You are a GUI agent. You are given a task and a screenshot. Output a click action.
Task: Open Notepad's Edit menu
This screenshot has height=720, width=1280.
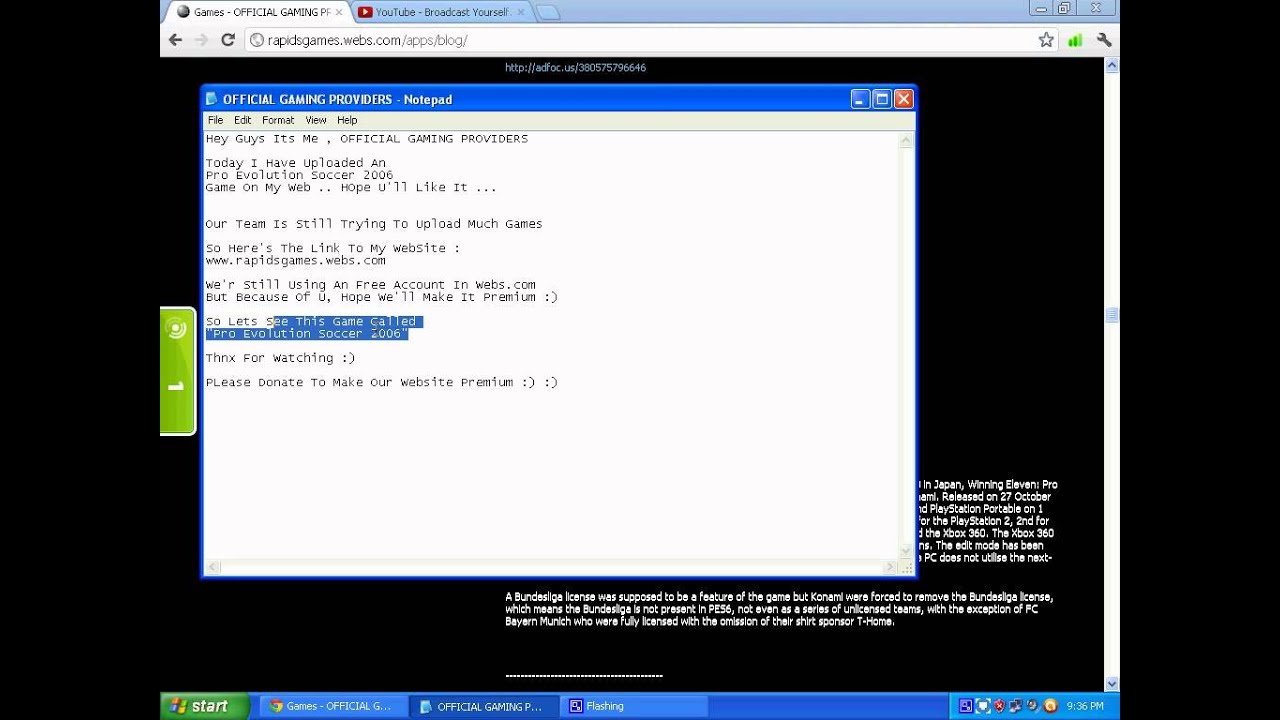[x=243, y=120]
